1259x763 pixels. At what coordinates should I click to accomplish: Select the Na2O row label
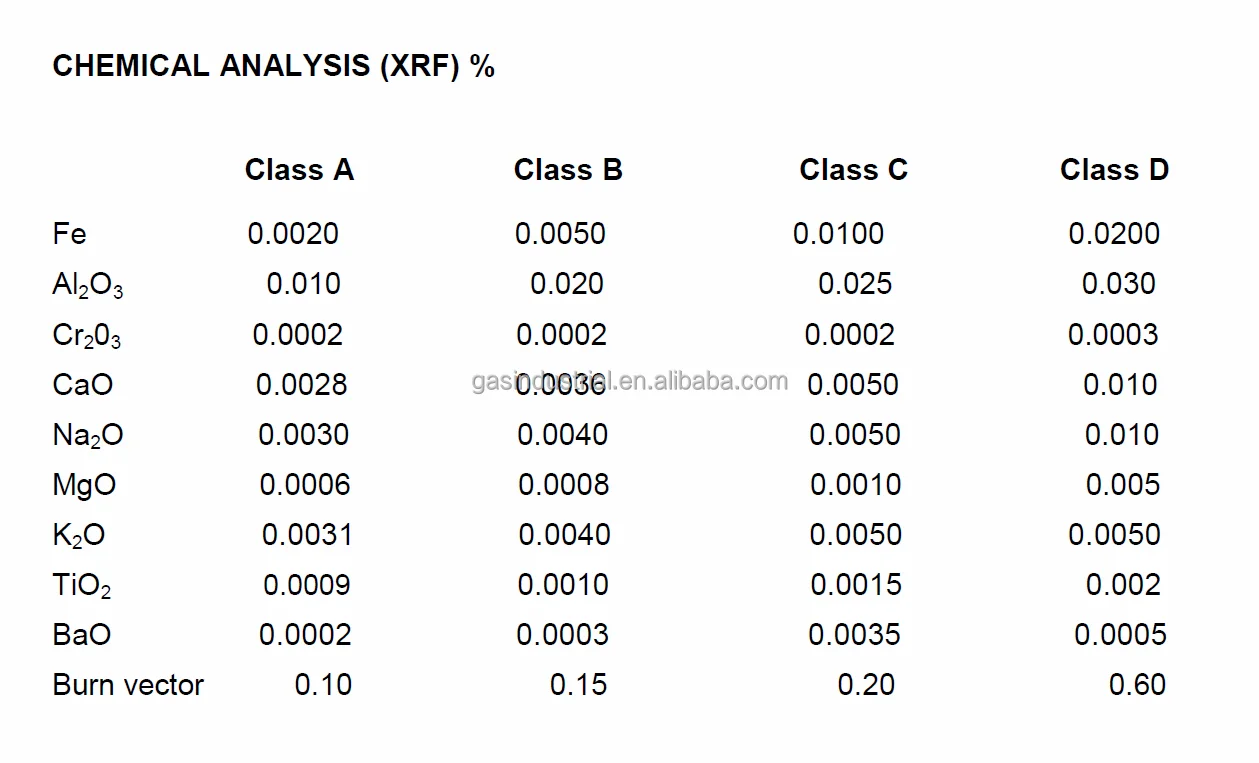tap(87, 436)
